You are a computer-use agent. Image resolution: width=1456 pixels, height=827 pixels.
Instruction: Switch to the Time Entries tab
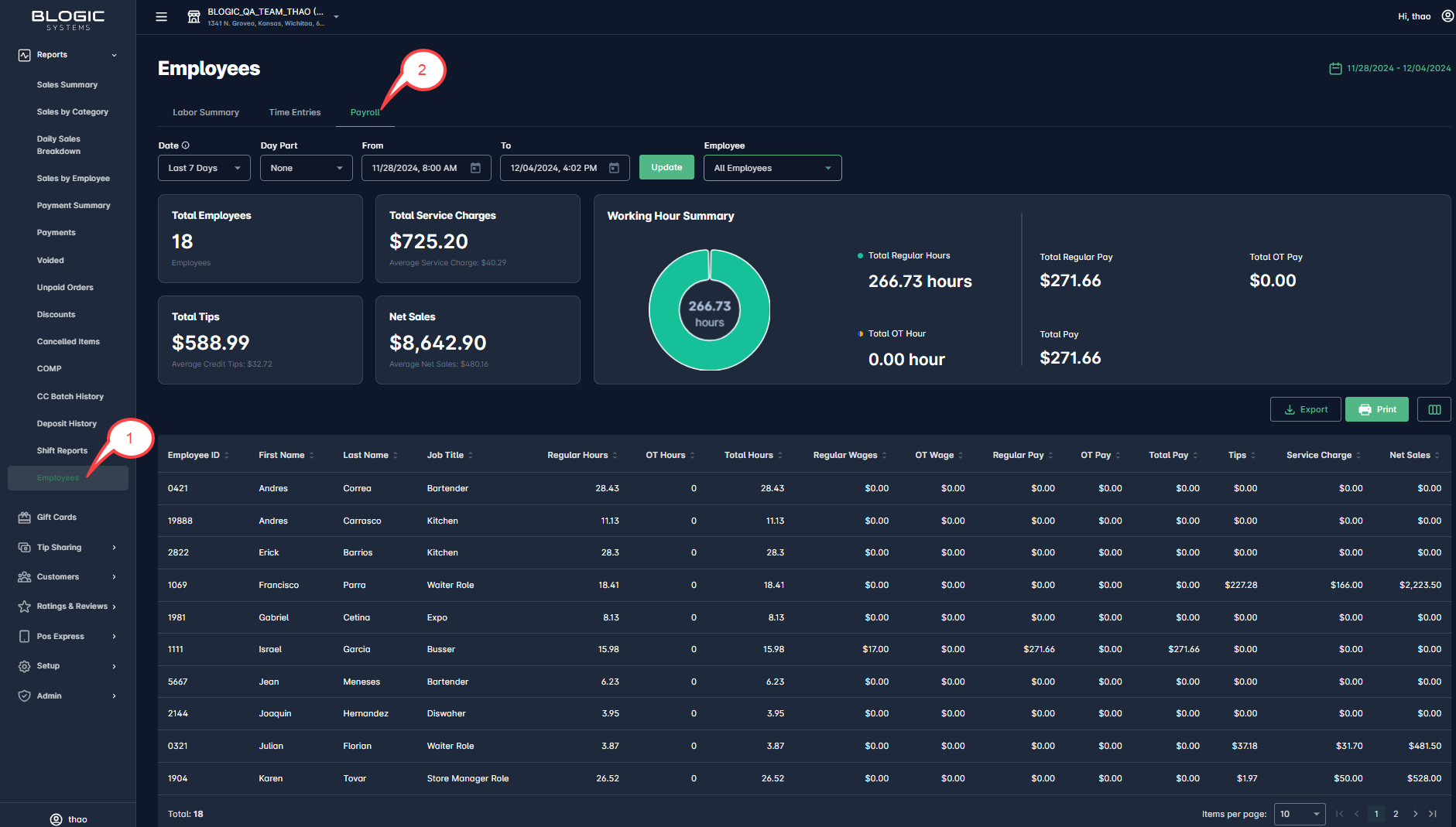(x=295, y=112)
